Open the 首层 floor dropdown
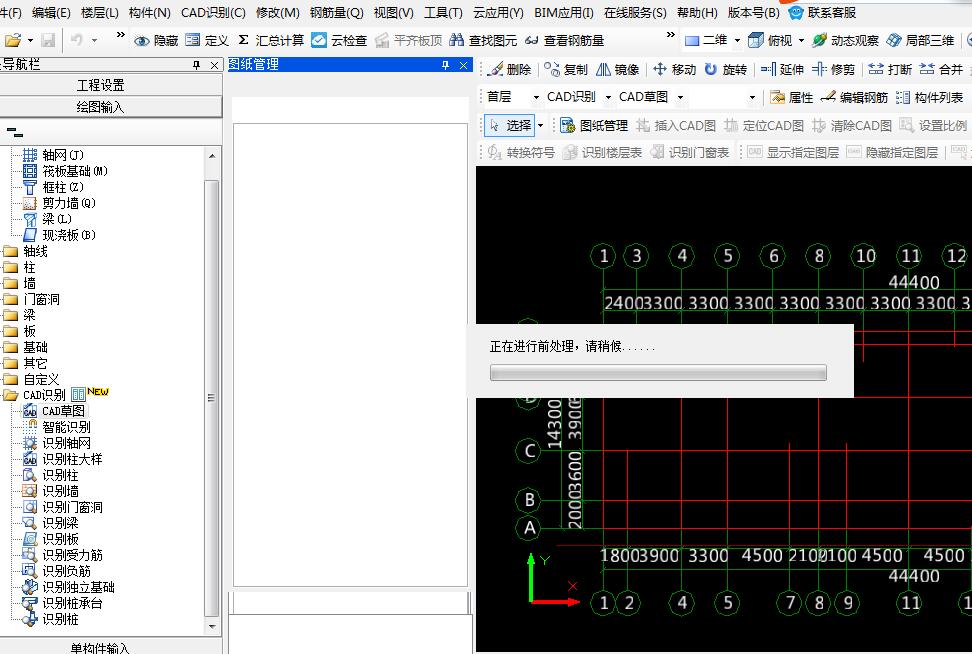Viewport: 972px width, 654px height. [535, 97]
